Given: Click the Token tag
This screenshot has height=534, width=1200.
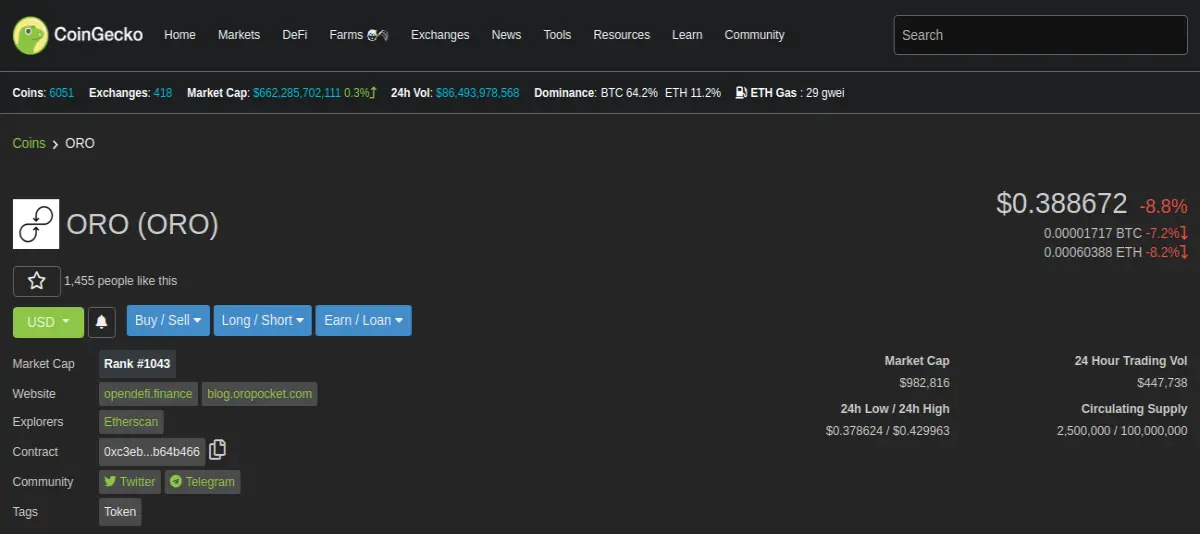Looking at the screenshot, I should (120, 512).
